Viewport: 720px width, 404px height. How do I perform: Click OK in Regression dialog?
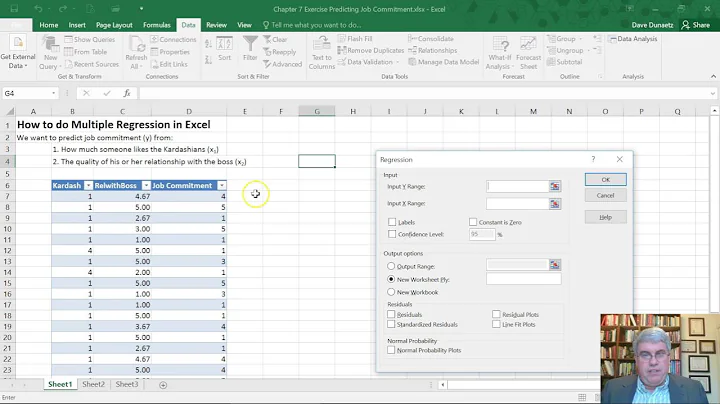pyautogui.click(x=605, y=180)
